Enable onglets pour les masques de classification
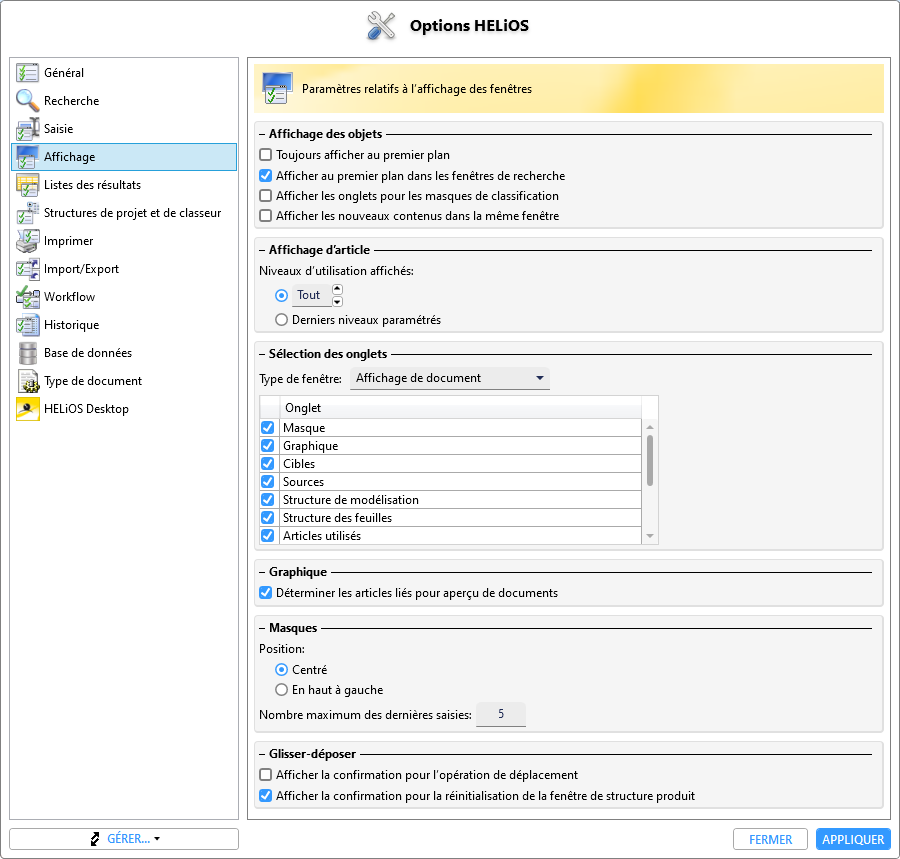The image size is (900, 859). click(x=265, y=196)
